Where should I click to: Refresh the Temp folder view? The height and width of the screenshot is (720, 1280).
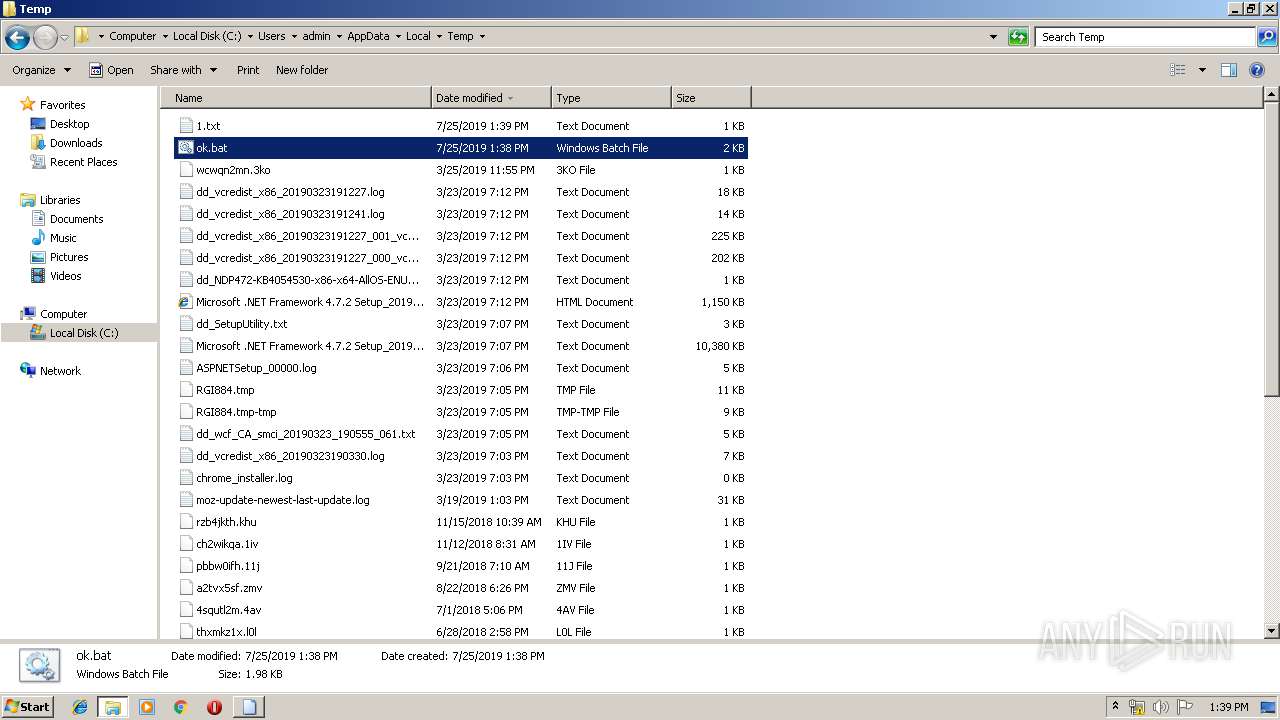coord(1018,37)
